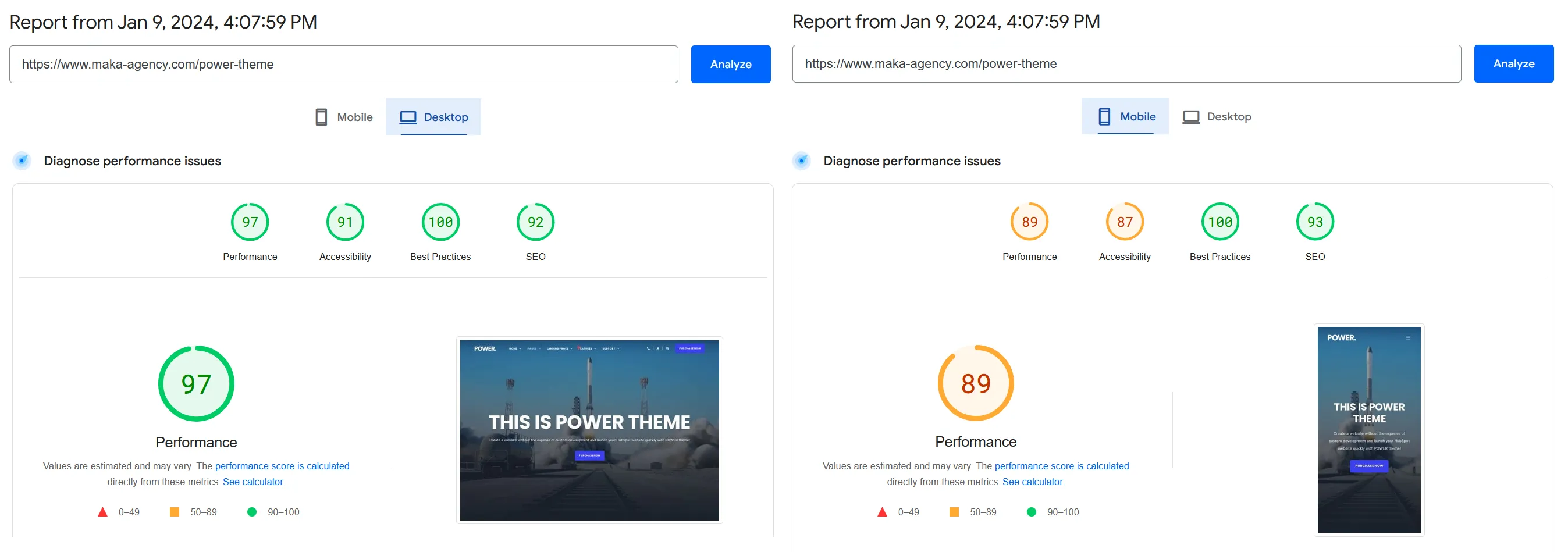
Task: Click the desktop page screenshot thumbnail
Action: pos(589,430)
